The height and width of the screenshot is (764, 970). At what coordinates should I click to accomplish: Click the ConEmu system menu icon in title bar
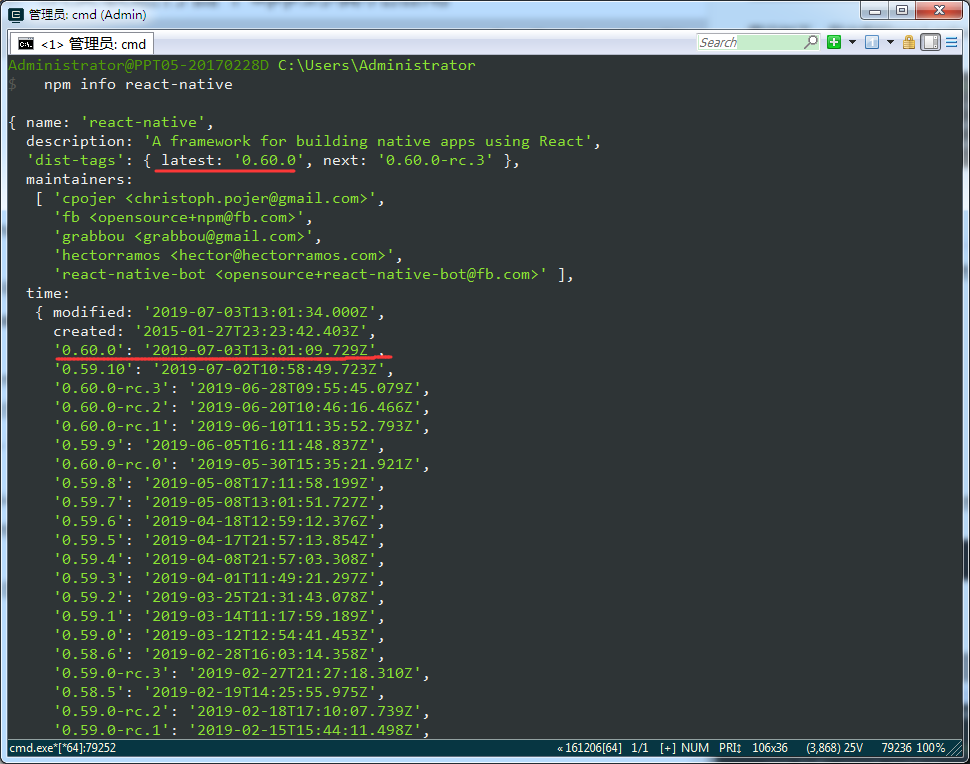17,14
